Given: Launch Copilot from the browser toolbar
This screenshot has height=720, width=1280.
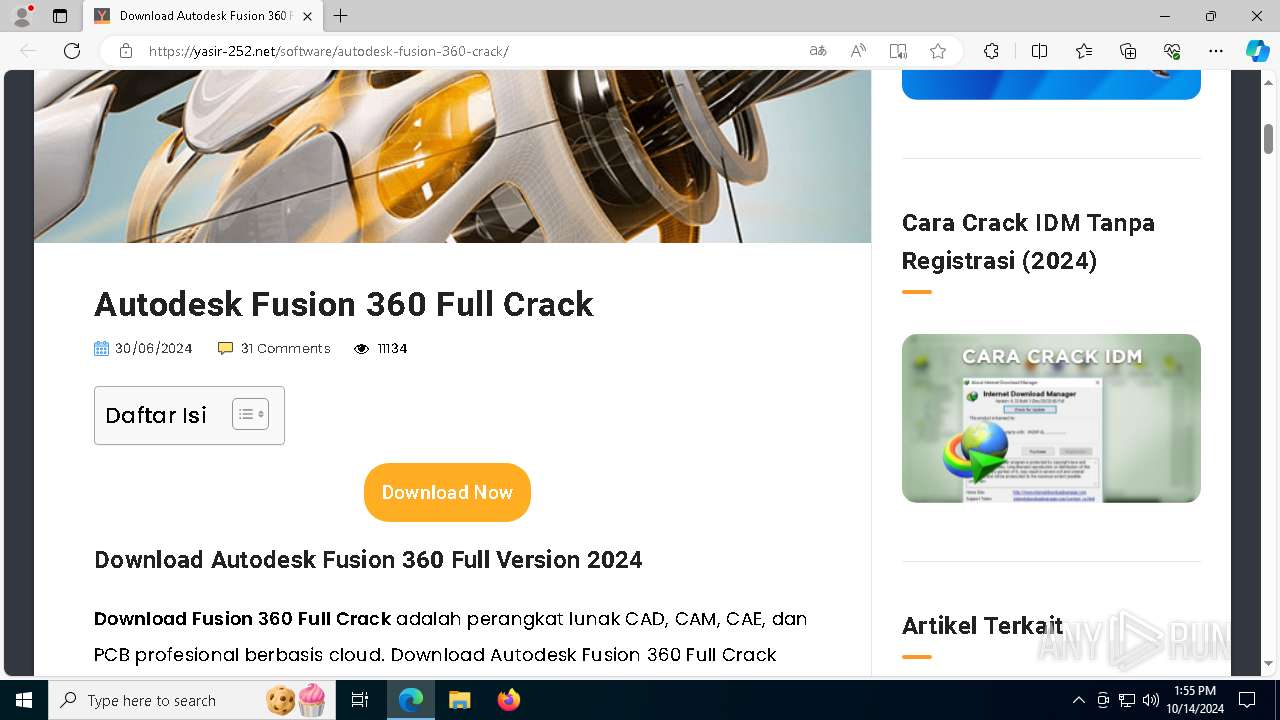Looking at the screenshot, I should (1257, 51).
